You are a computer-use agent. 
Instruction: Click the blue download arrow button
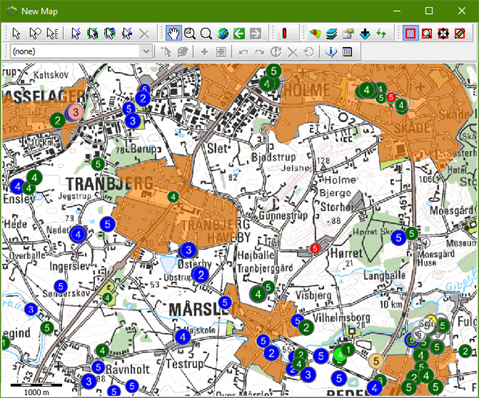[365, 33]
